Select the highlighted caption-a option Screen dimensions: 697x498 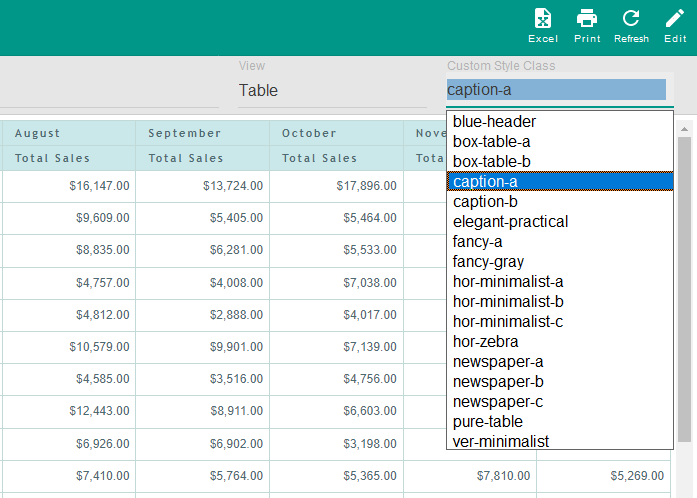560,181
